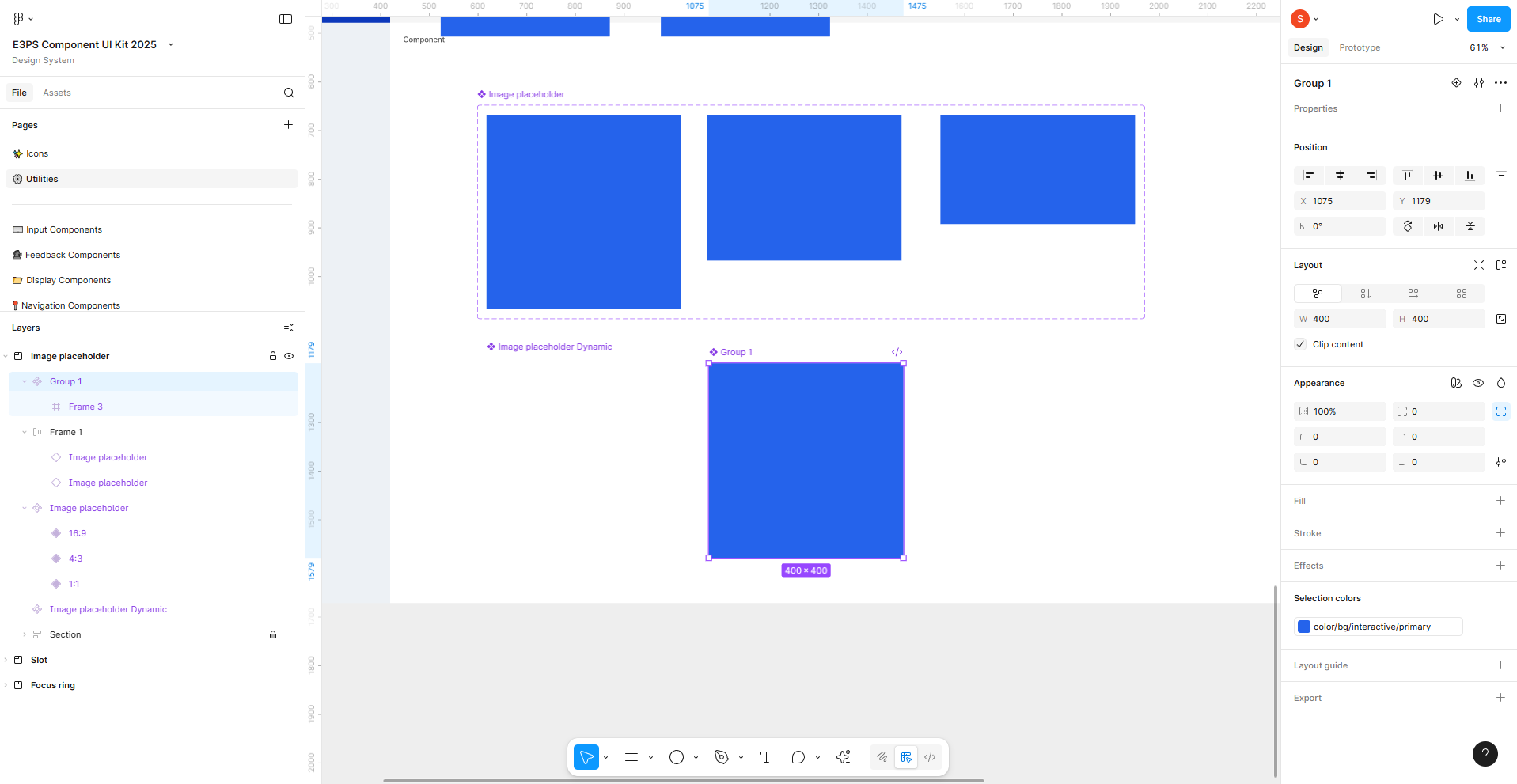The width and height of the screenshot is (1517, 784).
Task: Hide the Image placeholder page layer
Action: 289,356
